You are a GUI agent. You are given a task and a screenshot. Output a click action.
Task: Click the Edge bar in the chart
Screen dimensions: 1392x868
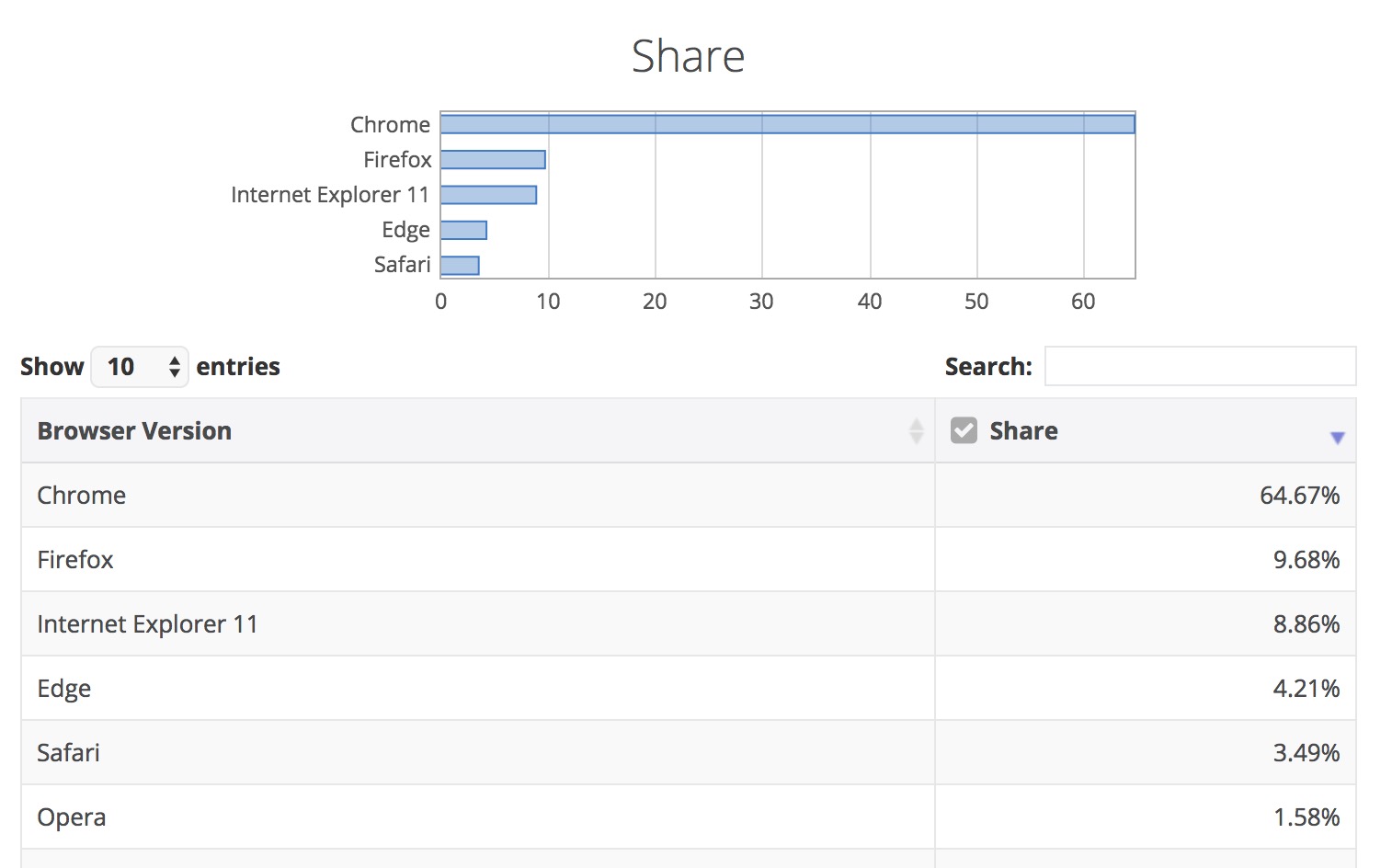[463, 230]
